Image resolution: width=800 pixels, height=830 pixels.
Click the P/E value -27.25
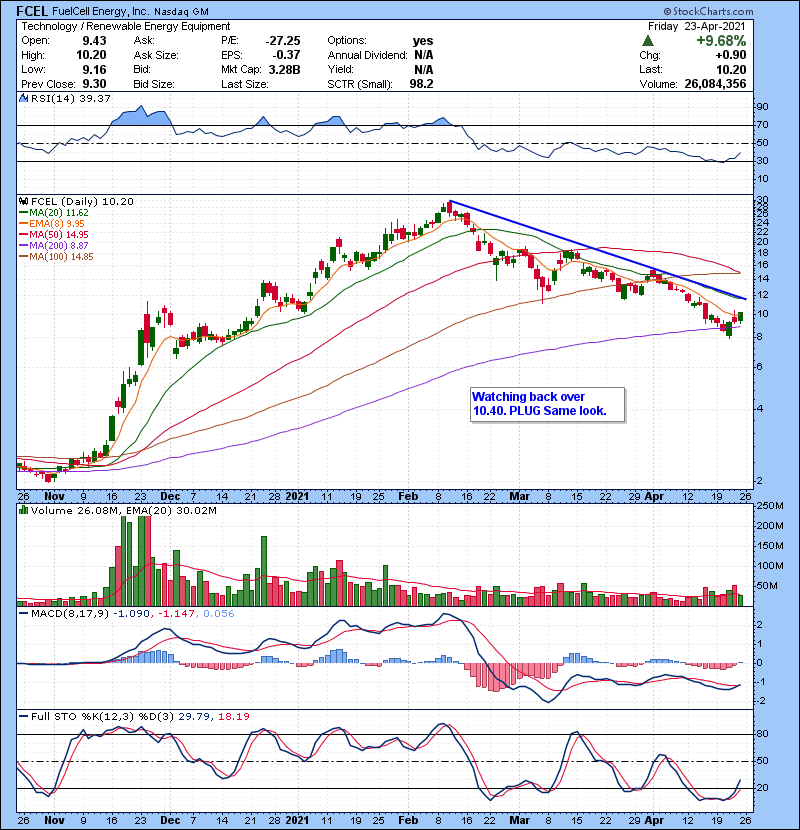(x=283, y=41)
